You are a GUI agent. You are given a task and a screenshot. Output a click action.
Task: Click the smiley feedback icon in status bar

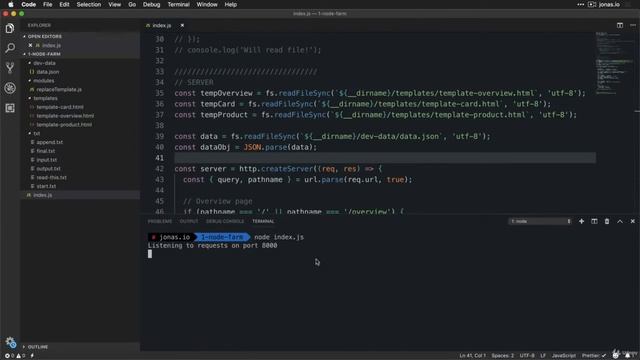click(x=616, y=355)
